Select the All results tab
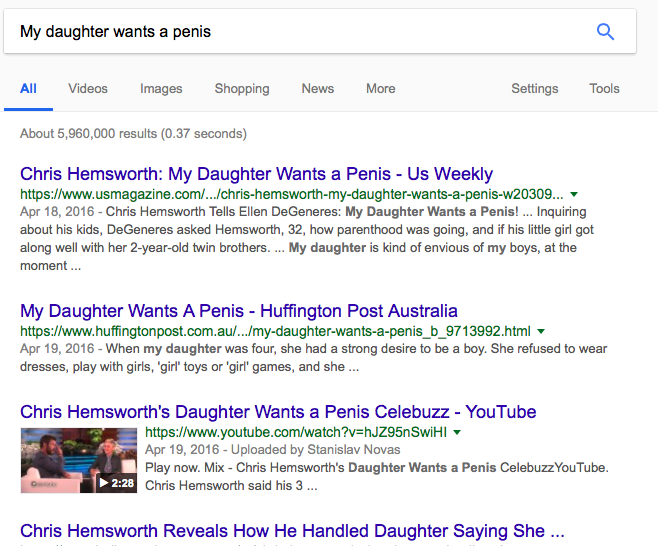The height and width of the screenshot is (546, 658). click(28, 89)
